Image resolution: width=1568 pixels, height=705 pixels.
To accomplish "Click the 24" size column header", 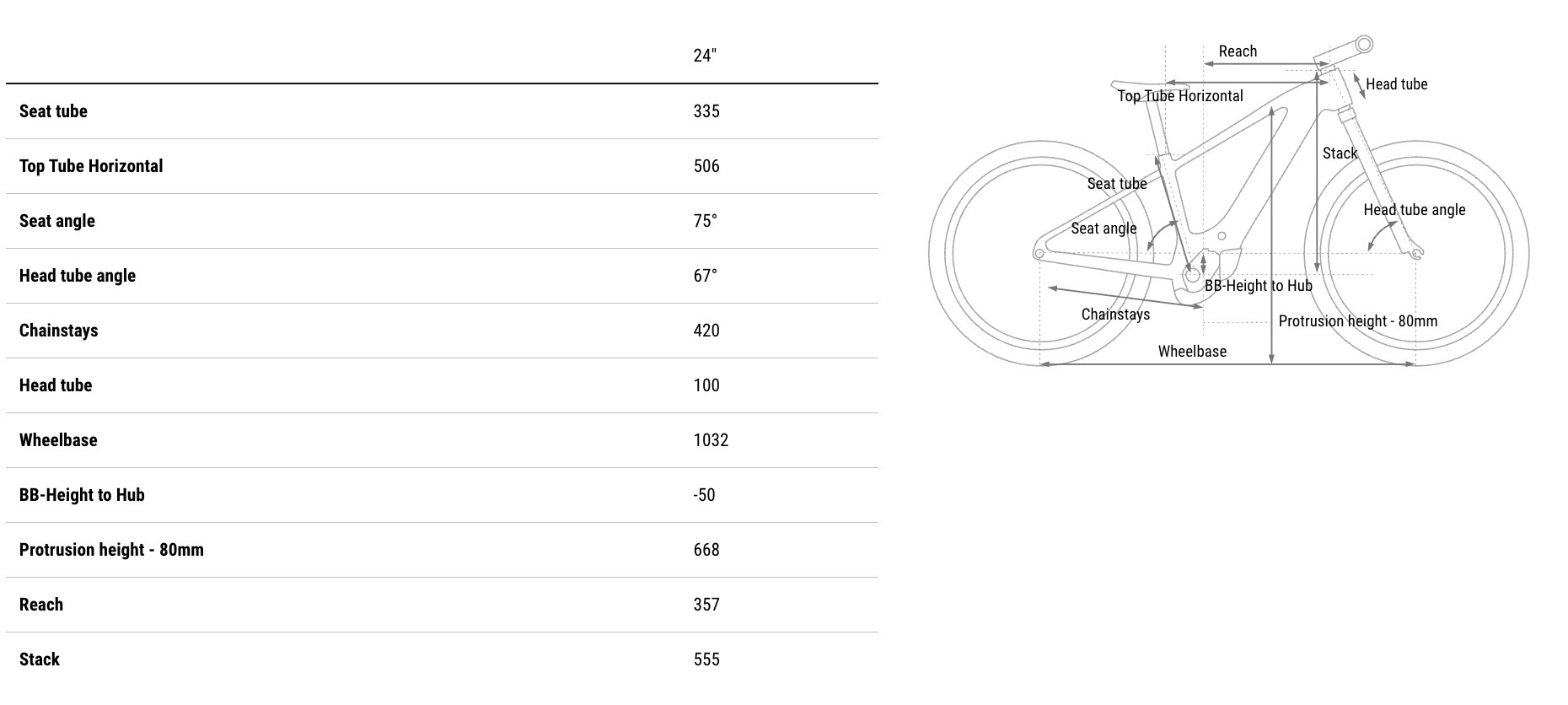I will tap(705, 56).
